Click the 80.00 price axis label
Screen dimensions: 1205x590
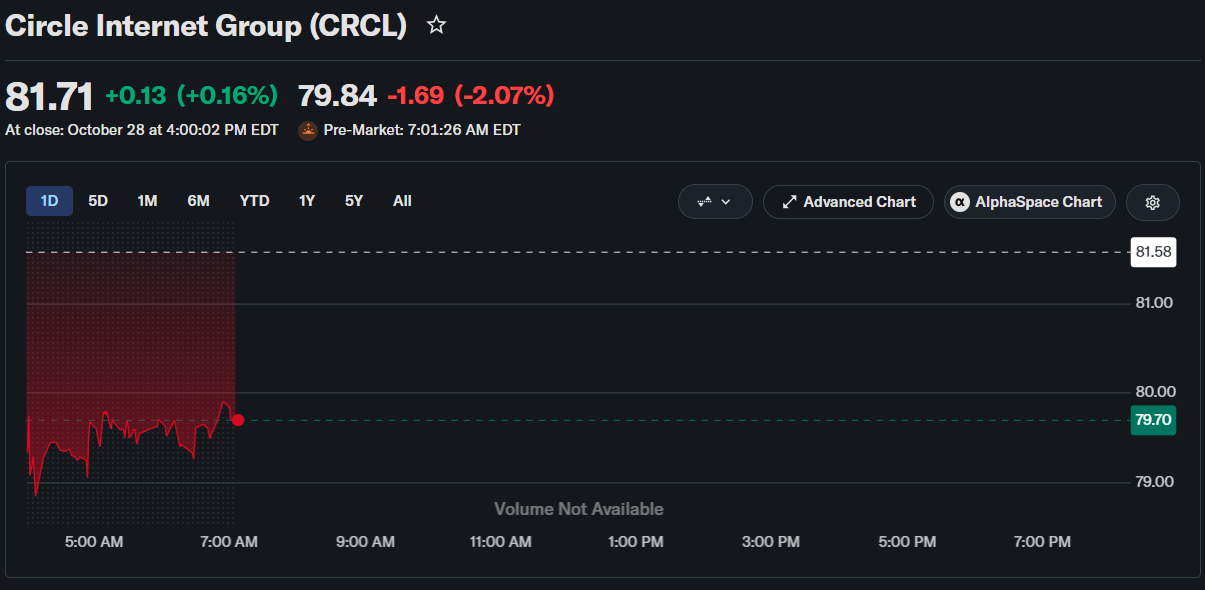point(1154,392)
